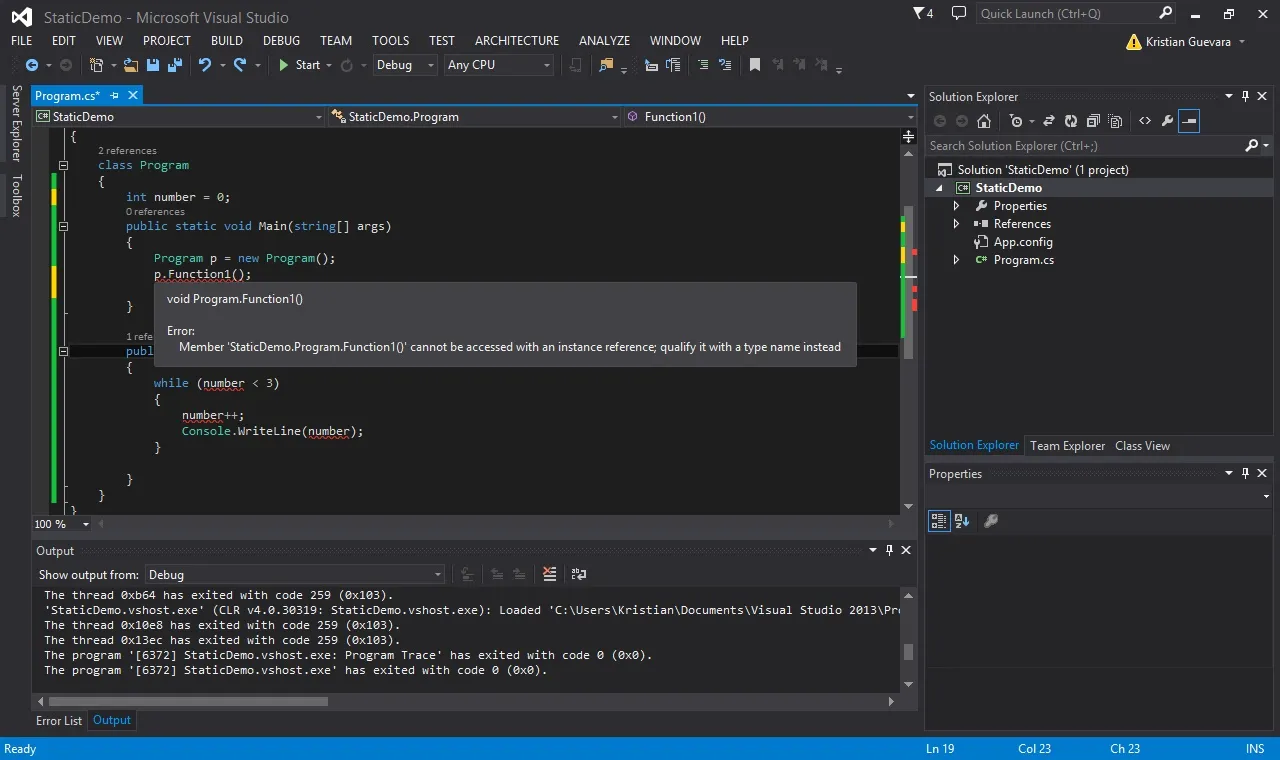This screenshot has width=1280, height=760.
Task: Open the Any CPU platform dropdown
Action: pos(499,65)
